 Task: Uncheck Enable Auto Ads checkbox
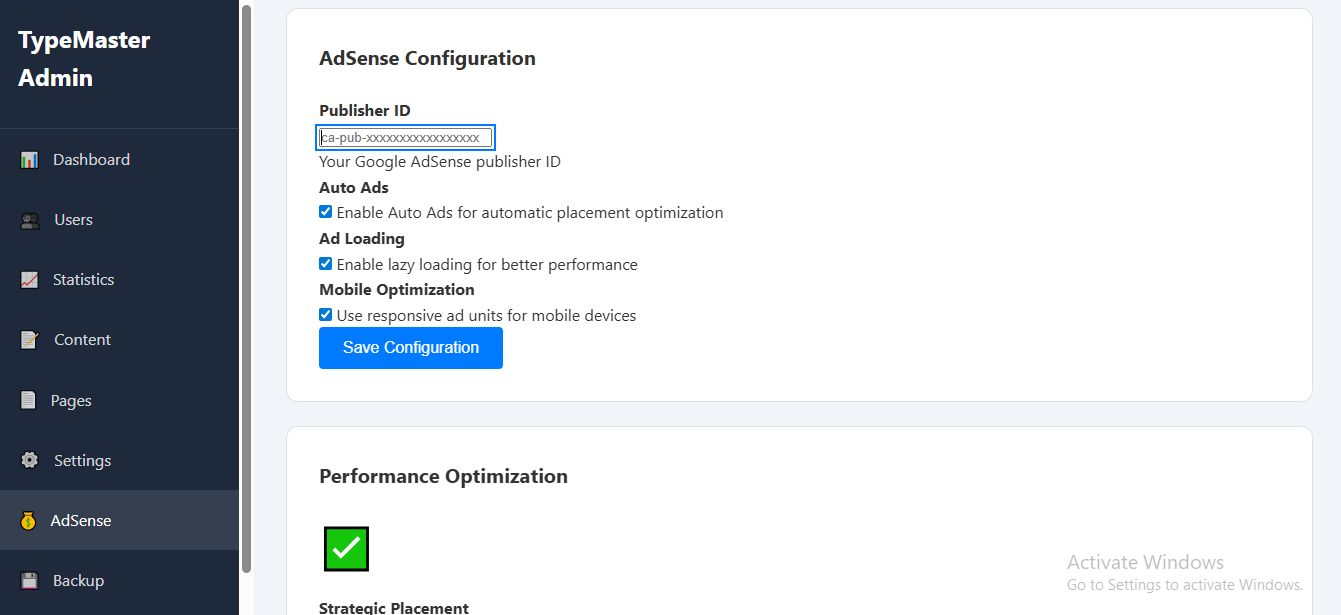(326, 212)
